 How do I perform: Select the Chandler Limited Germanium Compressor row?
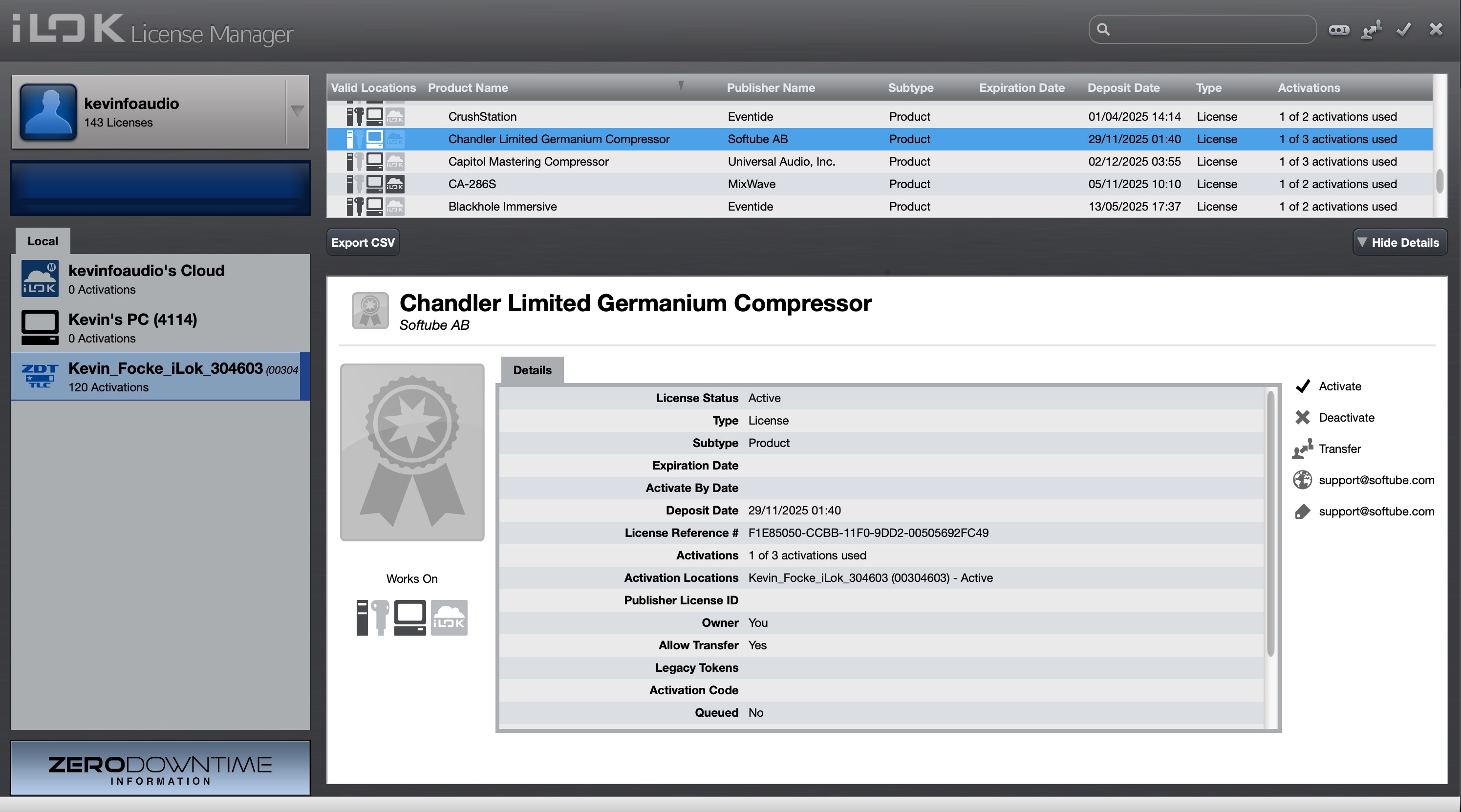click(880, 139)
